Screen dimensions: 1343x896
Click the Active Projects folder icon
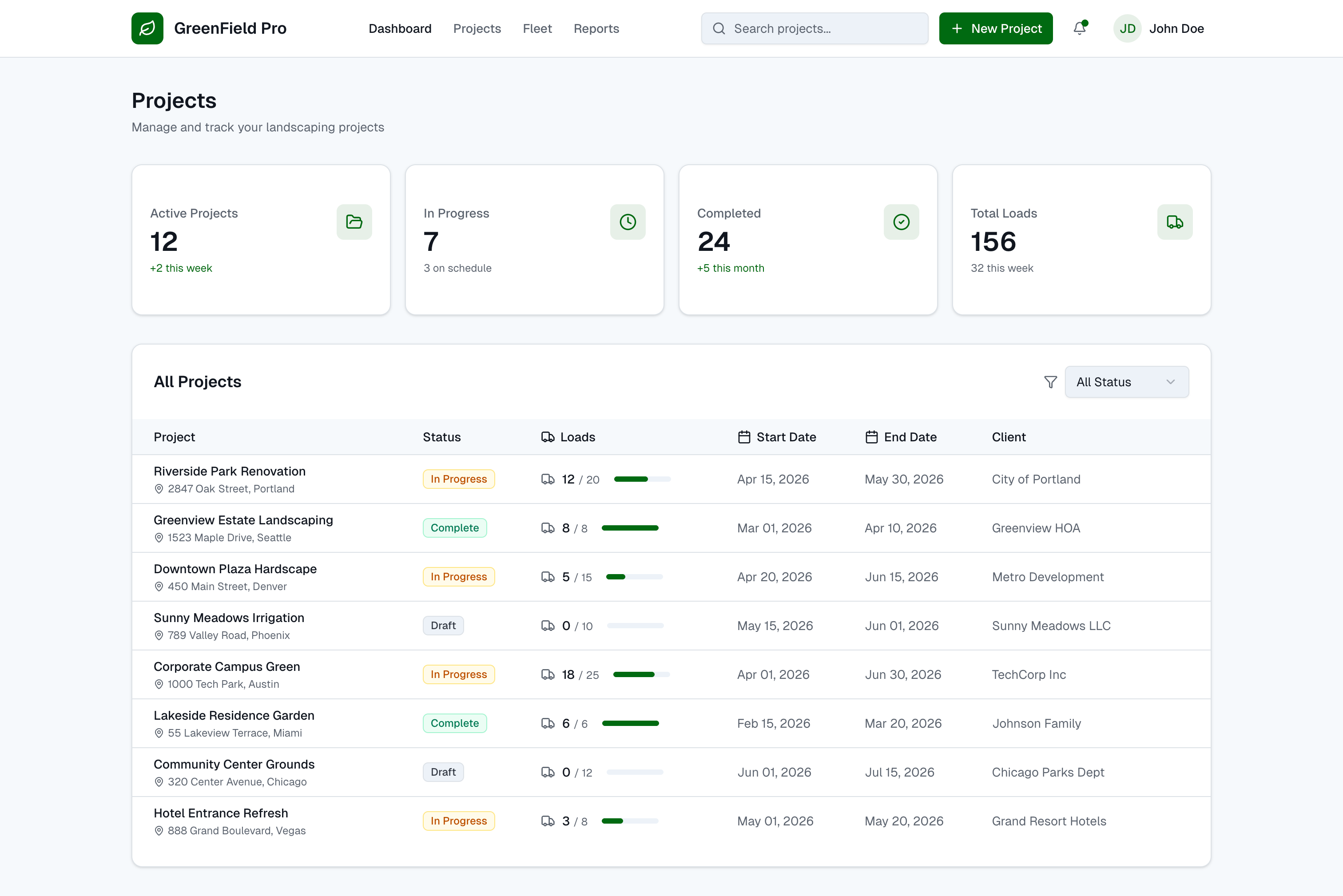[354, 222]
